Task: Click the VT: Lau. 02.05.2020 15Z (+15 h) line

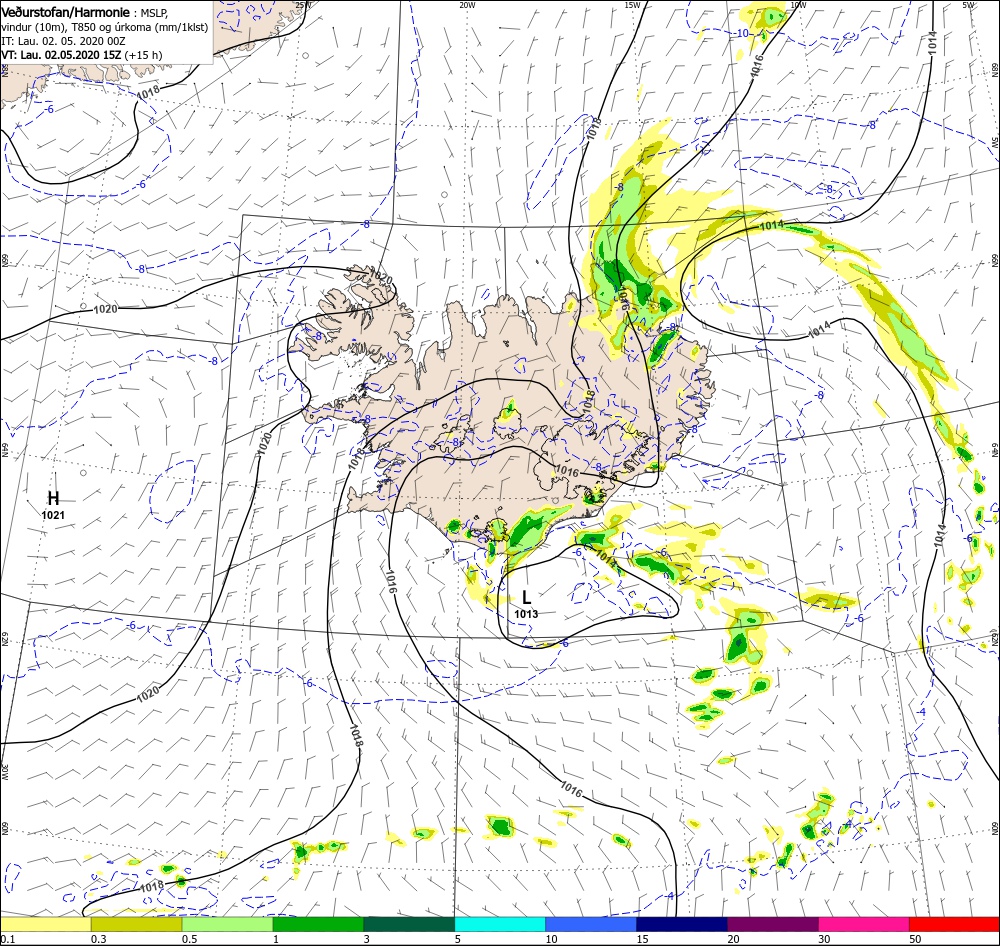Action: [82, 55]
